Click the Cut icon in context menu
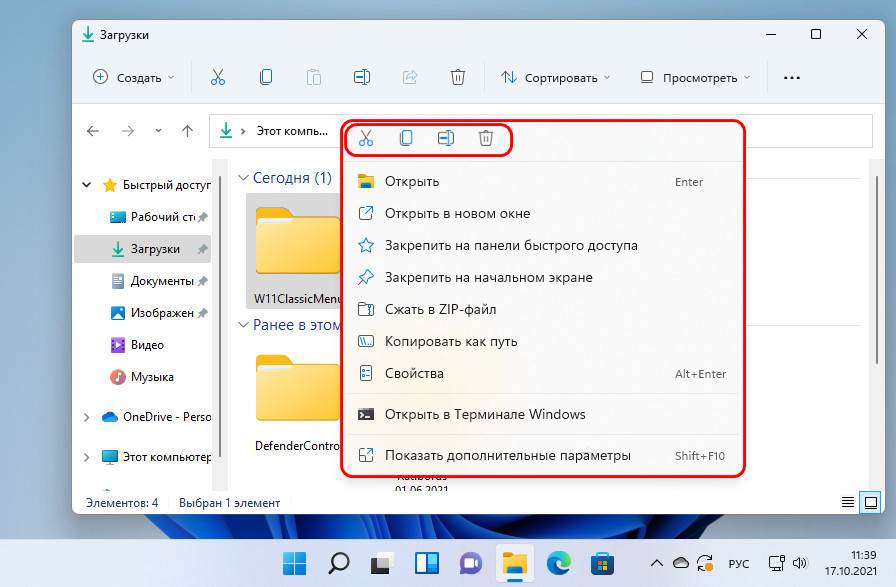The image size is (896, 587). coord(366,138)
